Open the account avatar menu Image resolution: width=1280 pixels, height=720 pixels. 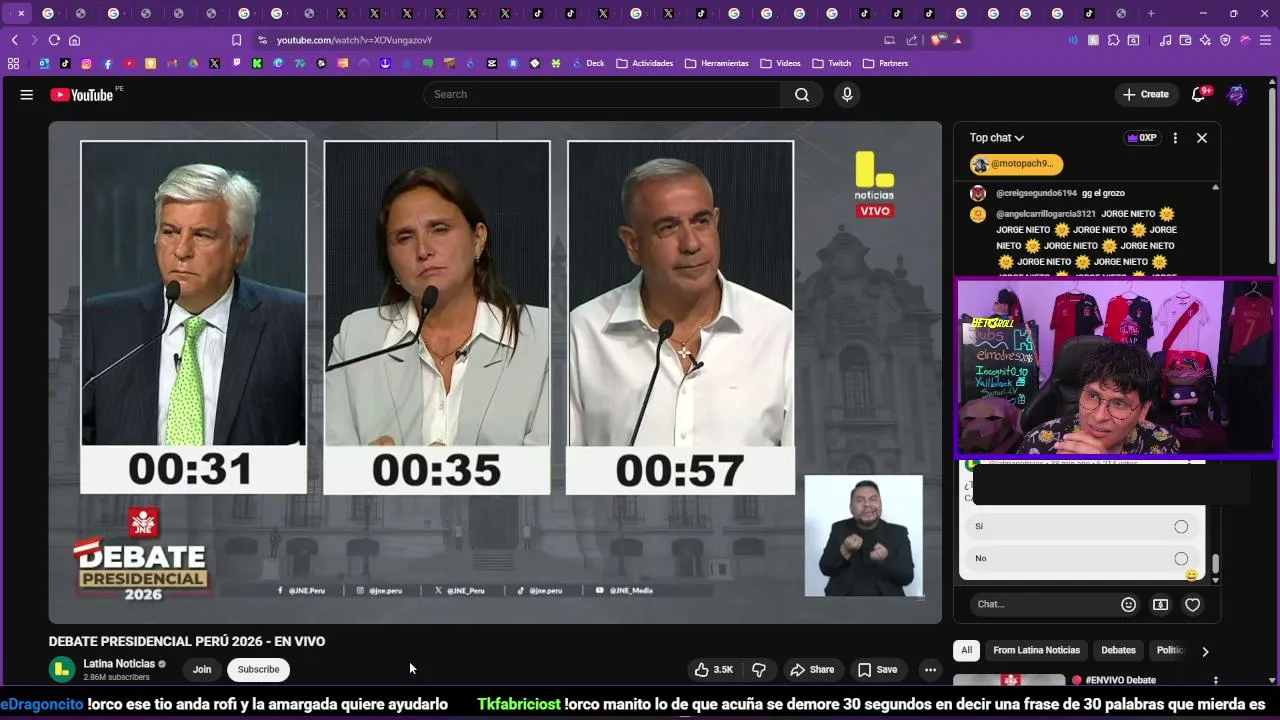pos(1237,95)
